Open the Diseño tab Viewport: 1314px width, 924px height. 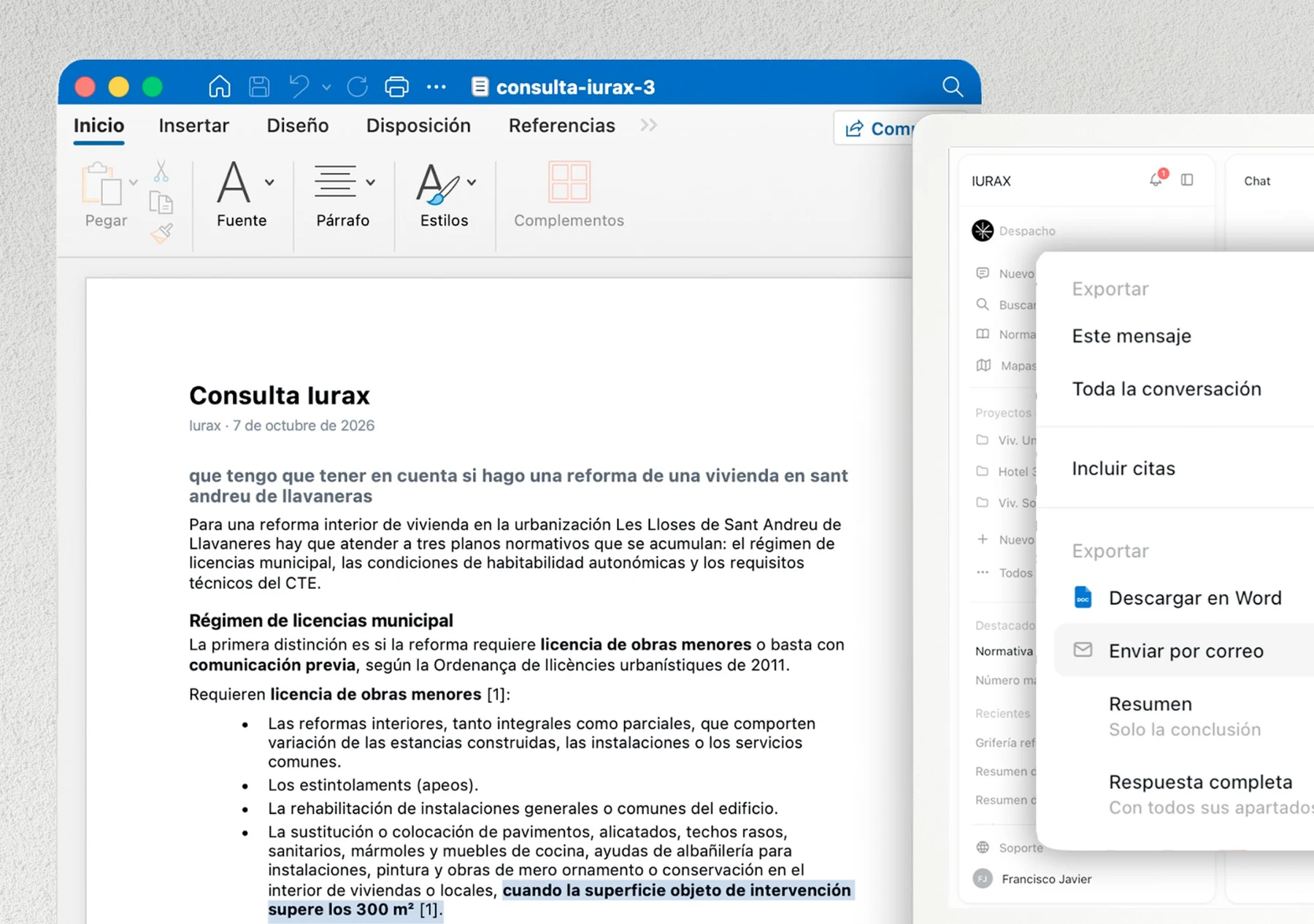pyautogui.click(x=298, y=126)
